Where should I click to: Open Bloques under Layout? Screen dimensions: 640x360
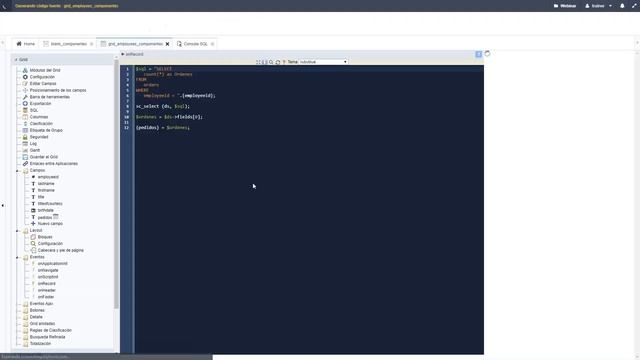coord(45,237)
